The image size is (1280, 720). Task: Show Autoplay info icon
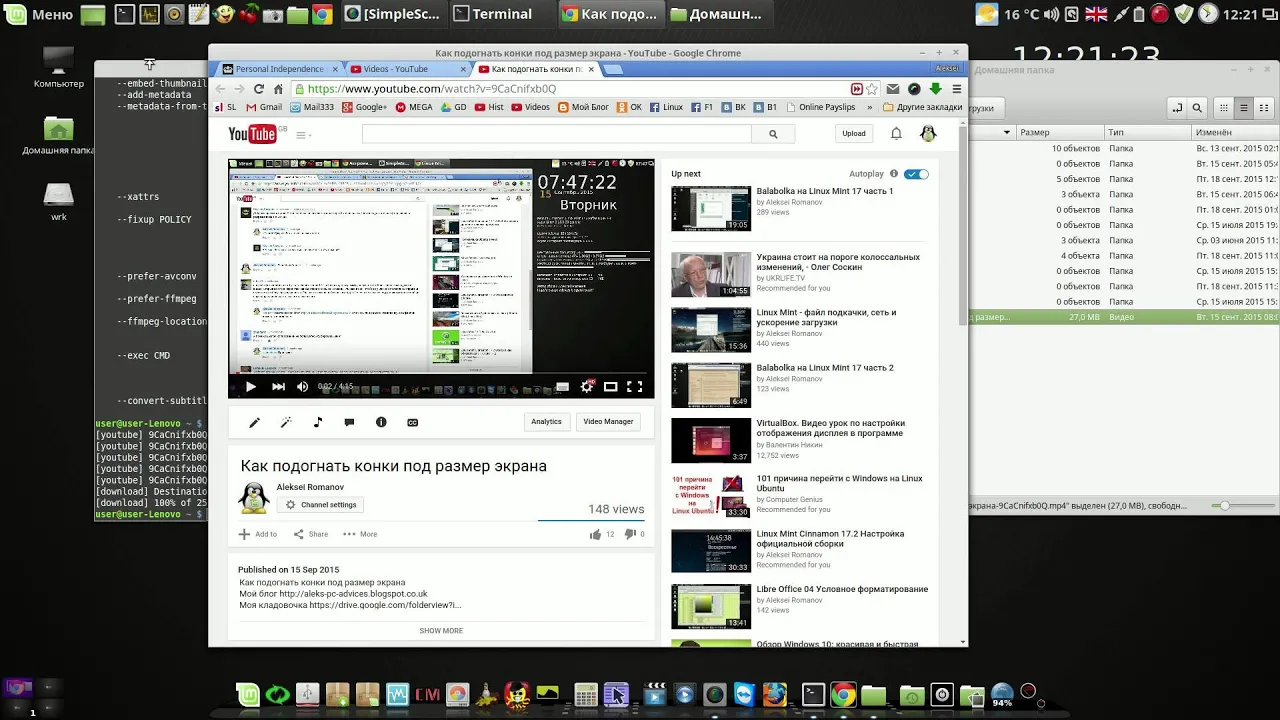(894, 174)
